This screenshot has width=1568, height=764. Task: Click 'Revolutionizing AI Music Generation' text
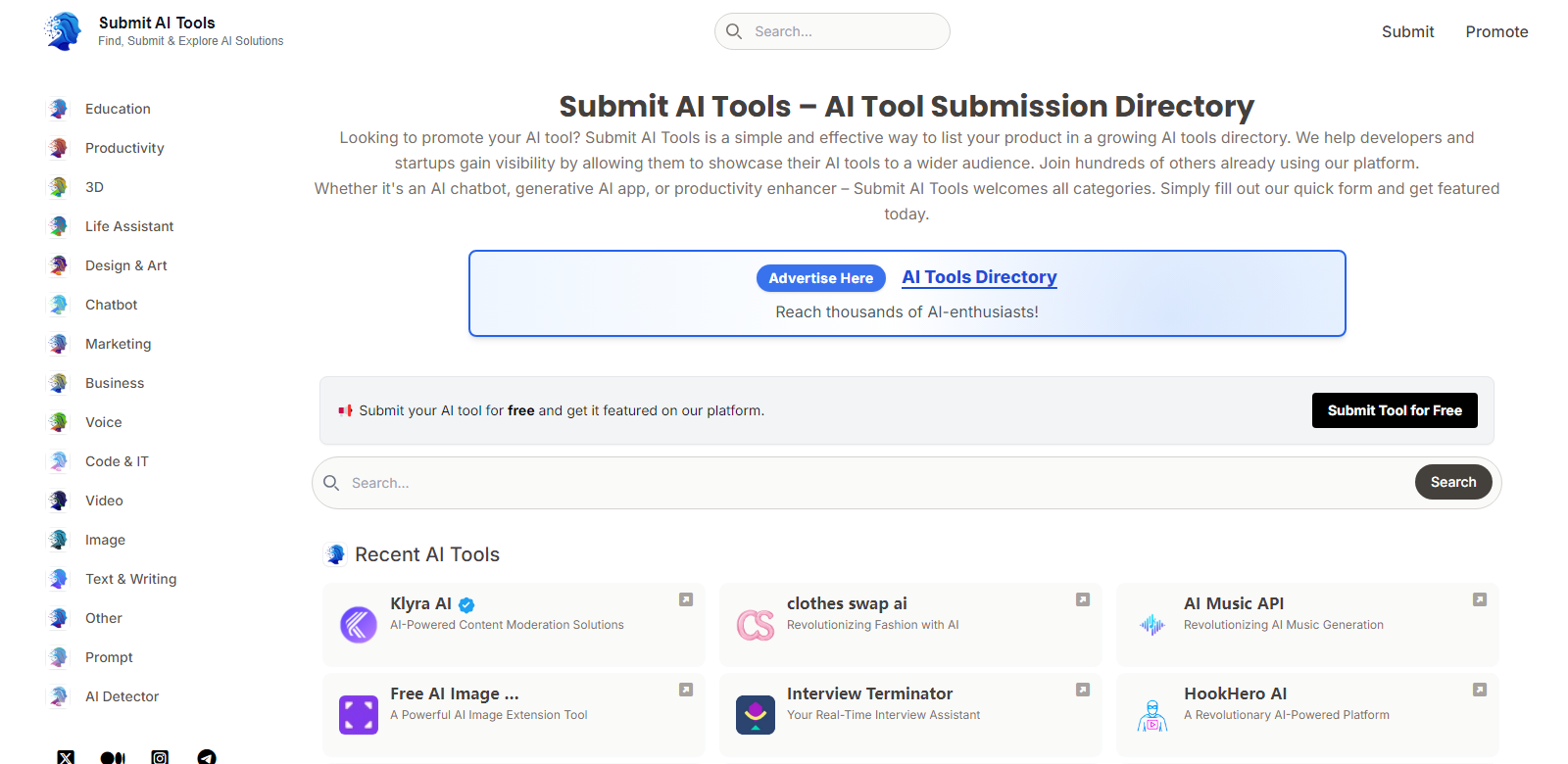click(x=1284, y=625)
